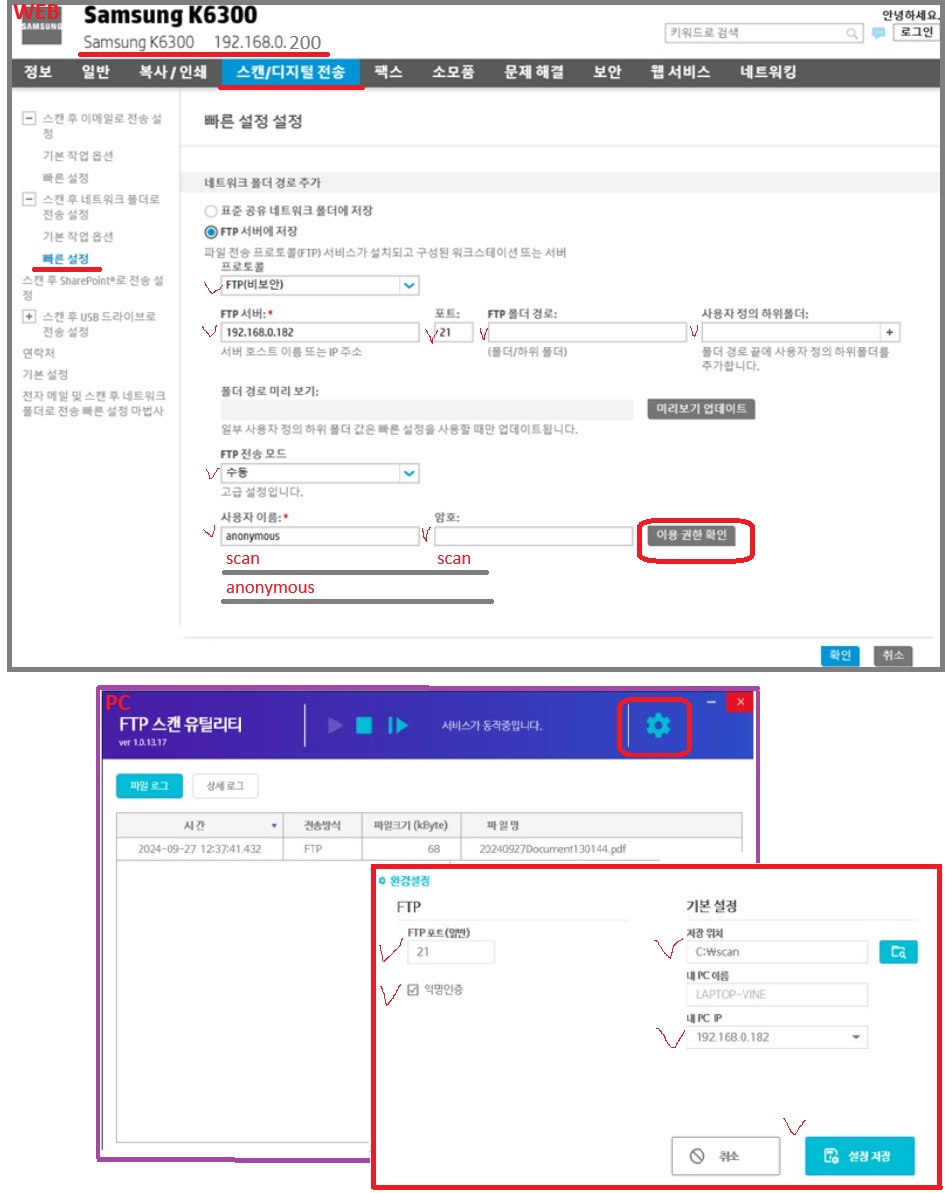
Task: Close the FTP scan utility window
Action: 740,702
